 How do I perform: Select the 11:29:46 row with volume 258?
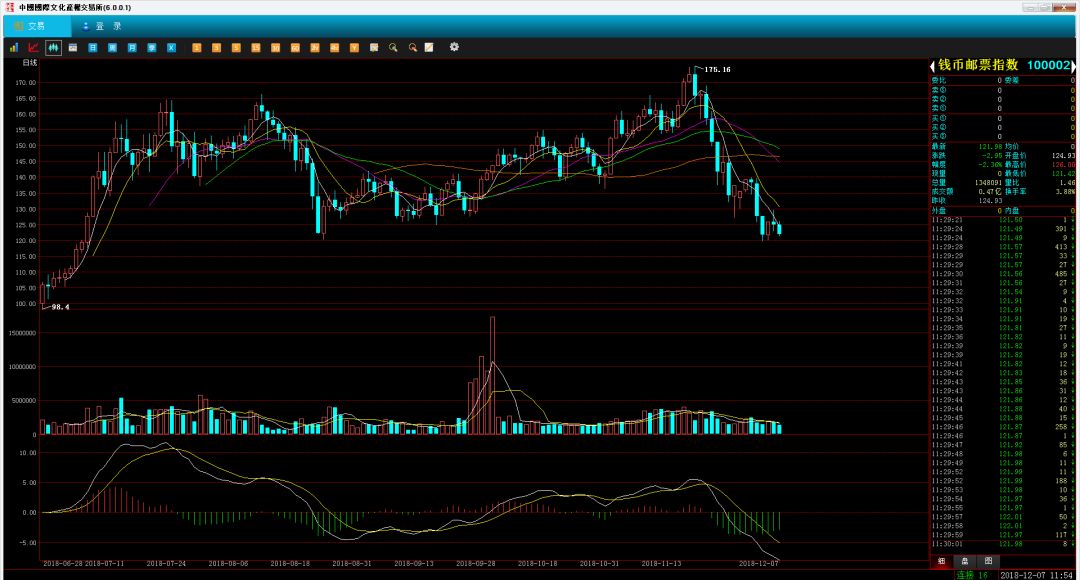coord(1002,427)
